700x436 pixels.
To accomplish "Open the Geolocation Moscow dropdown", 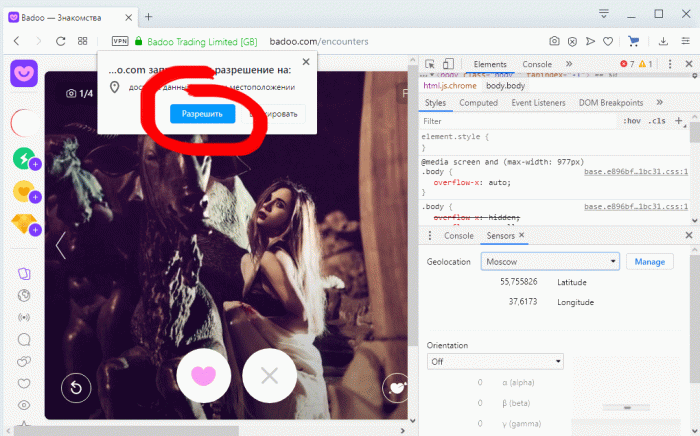I will point(549,261).
